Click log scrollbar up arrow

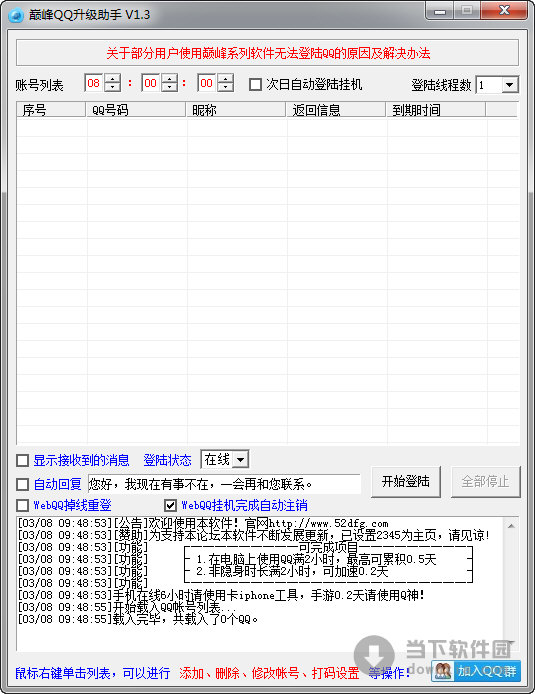pos(511,525)
